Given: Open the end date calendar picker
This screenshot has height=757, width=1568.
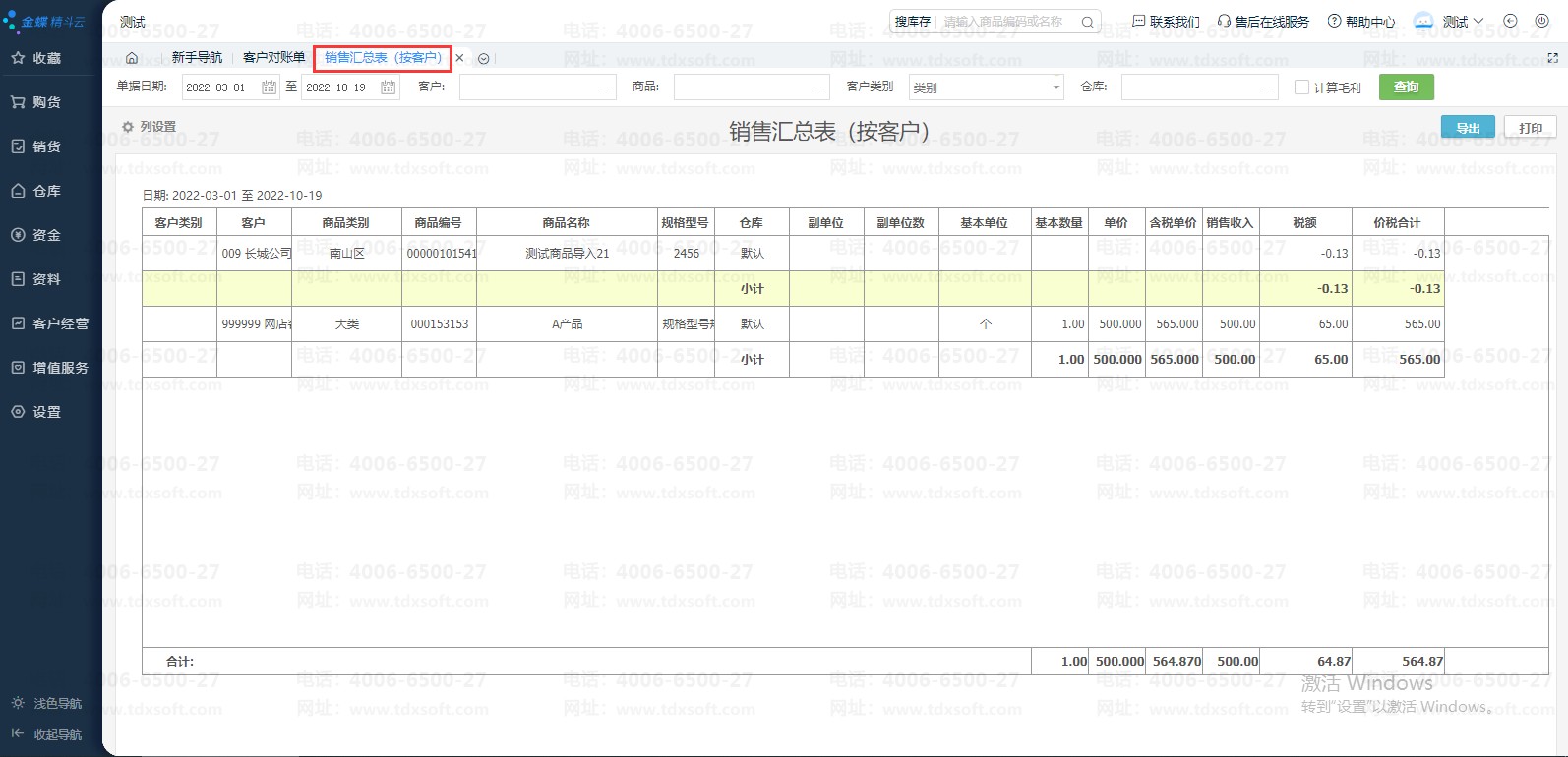Looking at the screenshot, I should pos(389,87).
